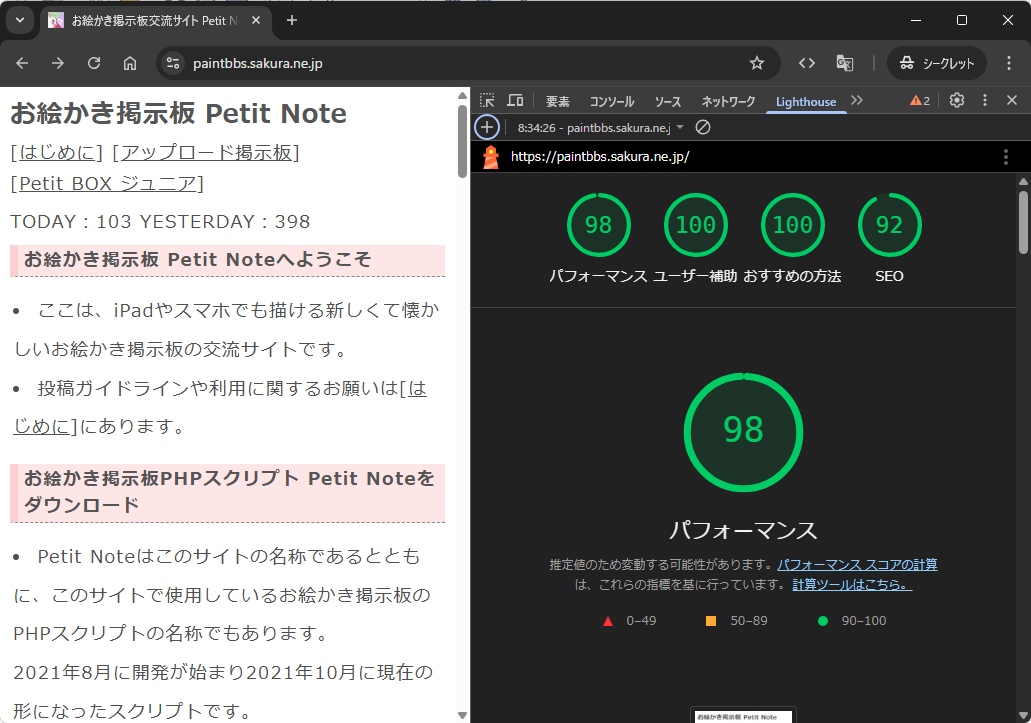Image resolution: width=1031 pixels, height=723 pixels.
Task: Close the DevTools panel
Action: (x=1012, y=100)
